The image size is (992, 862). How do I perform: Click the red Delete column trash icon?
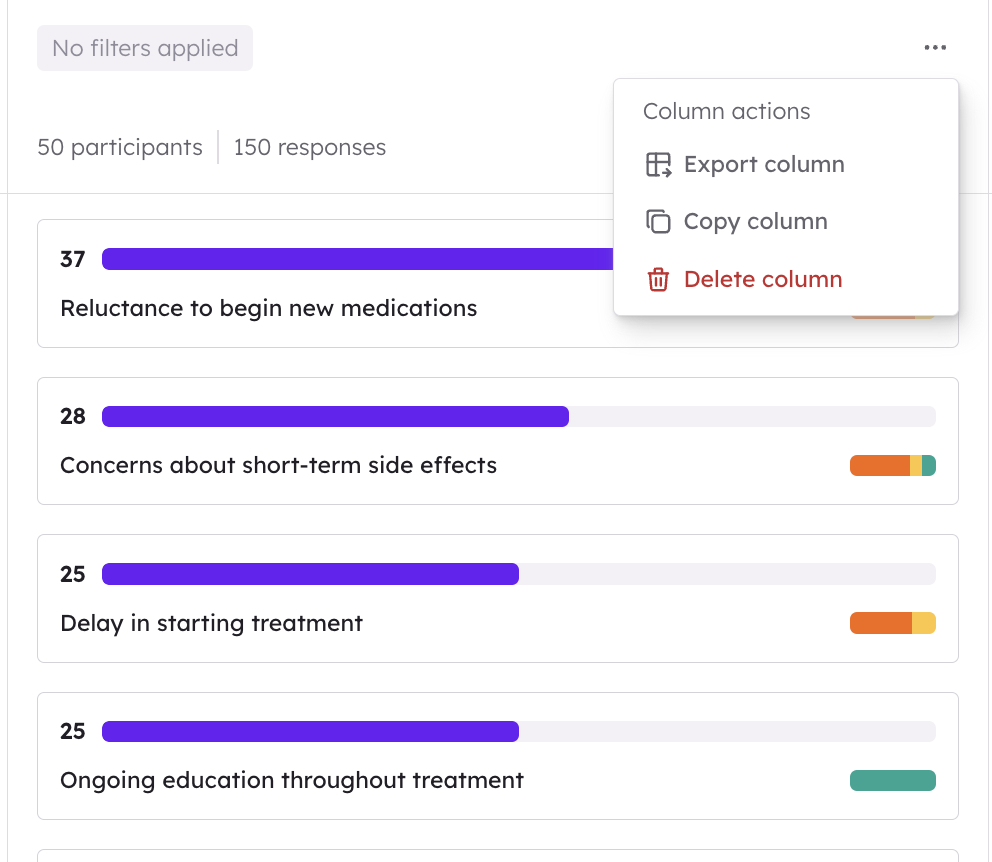[x=658, y=280]
